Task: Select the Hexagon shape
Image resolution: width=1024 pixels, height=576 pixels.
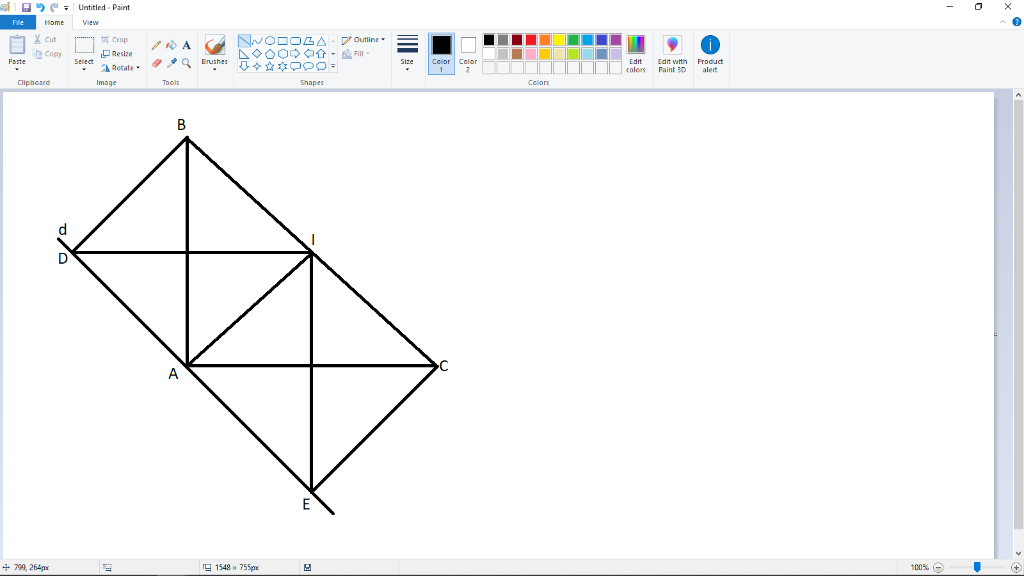Action: coord(283,54)
